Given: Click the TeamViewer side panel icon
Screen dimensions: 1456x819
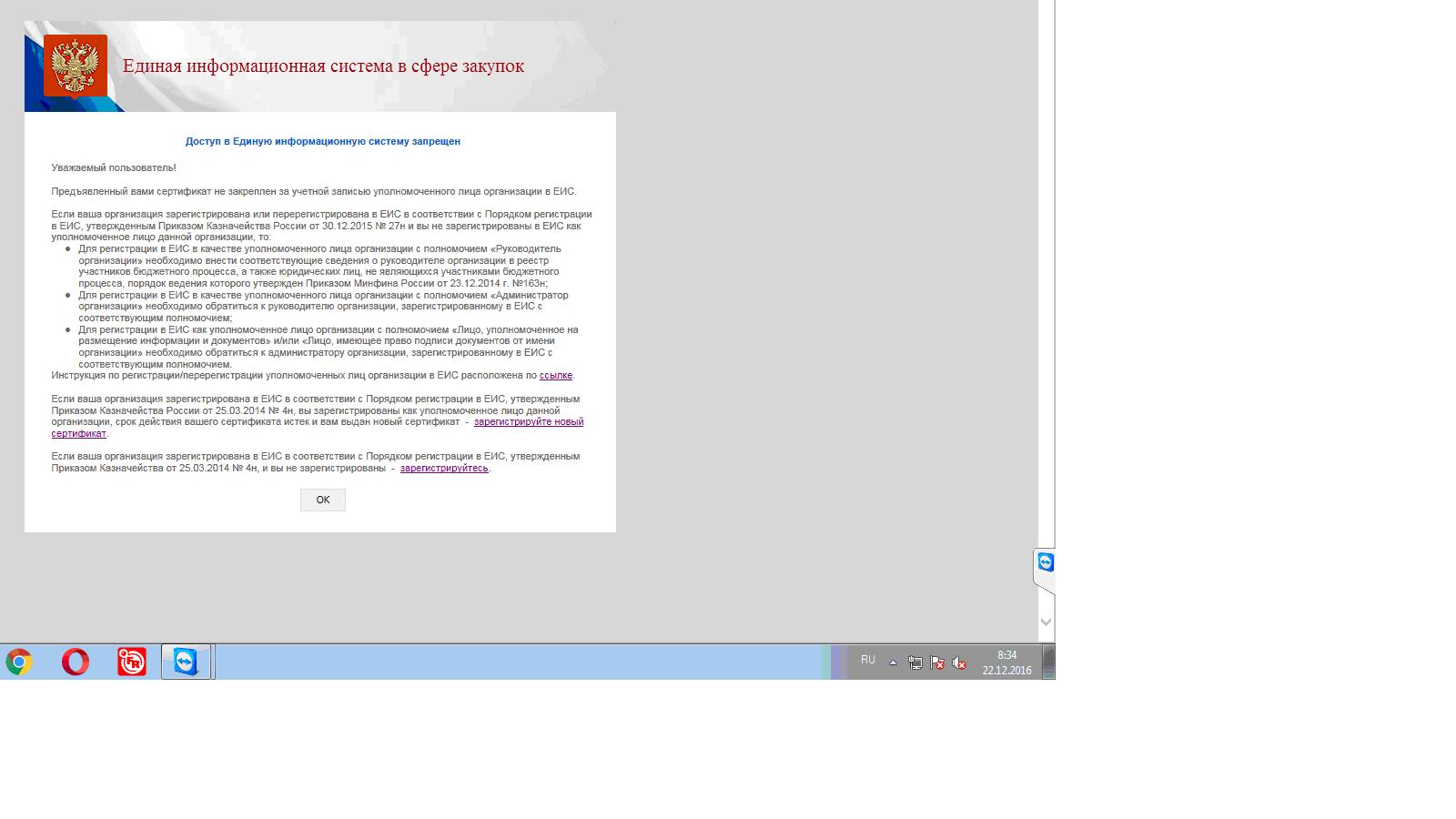Looking at the screenshot, I should pos(1046,562).
